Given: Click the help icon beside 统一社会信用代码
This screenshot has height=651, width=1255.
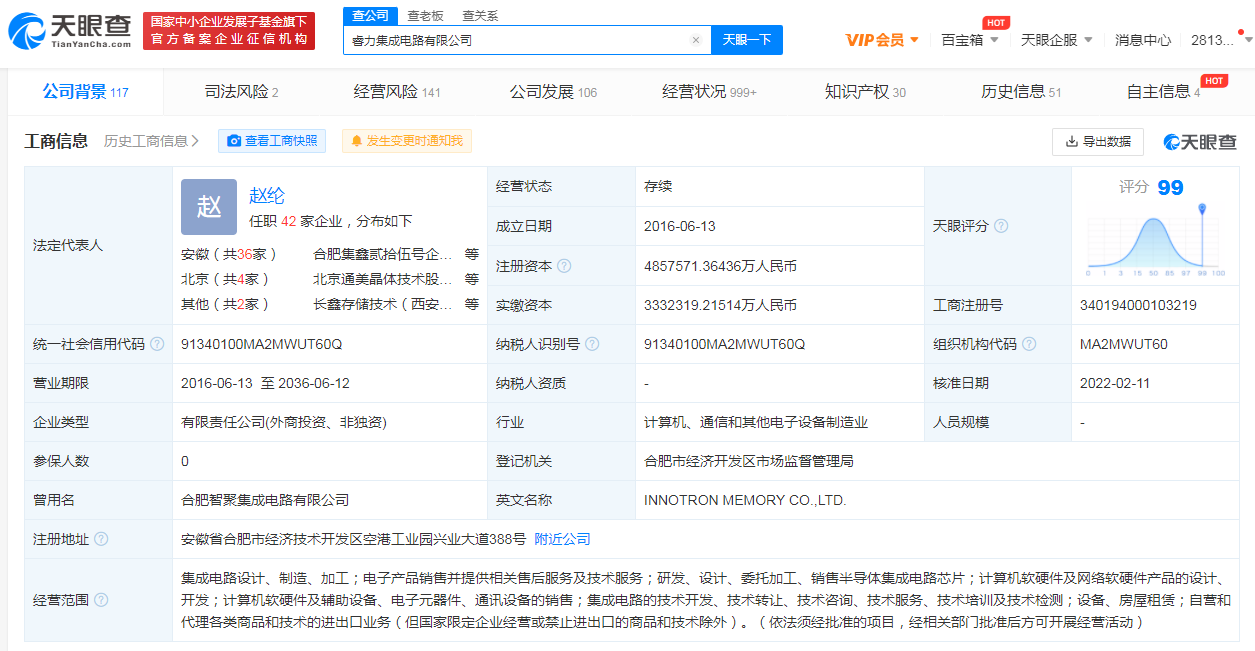Looking at the screenshot, I should [x=156, y=344].
